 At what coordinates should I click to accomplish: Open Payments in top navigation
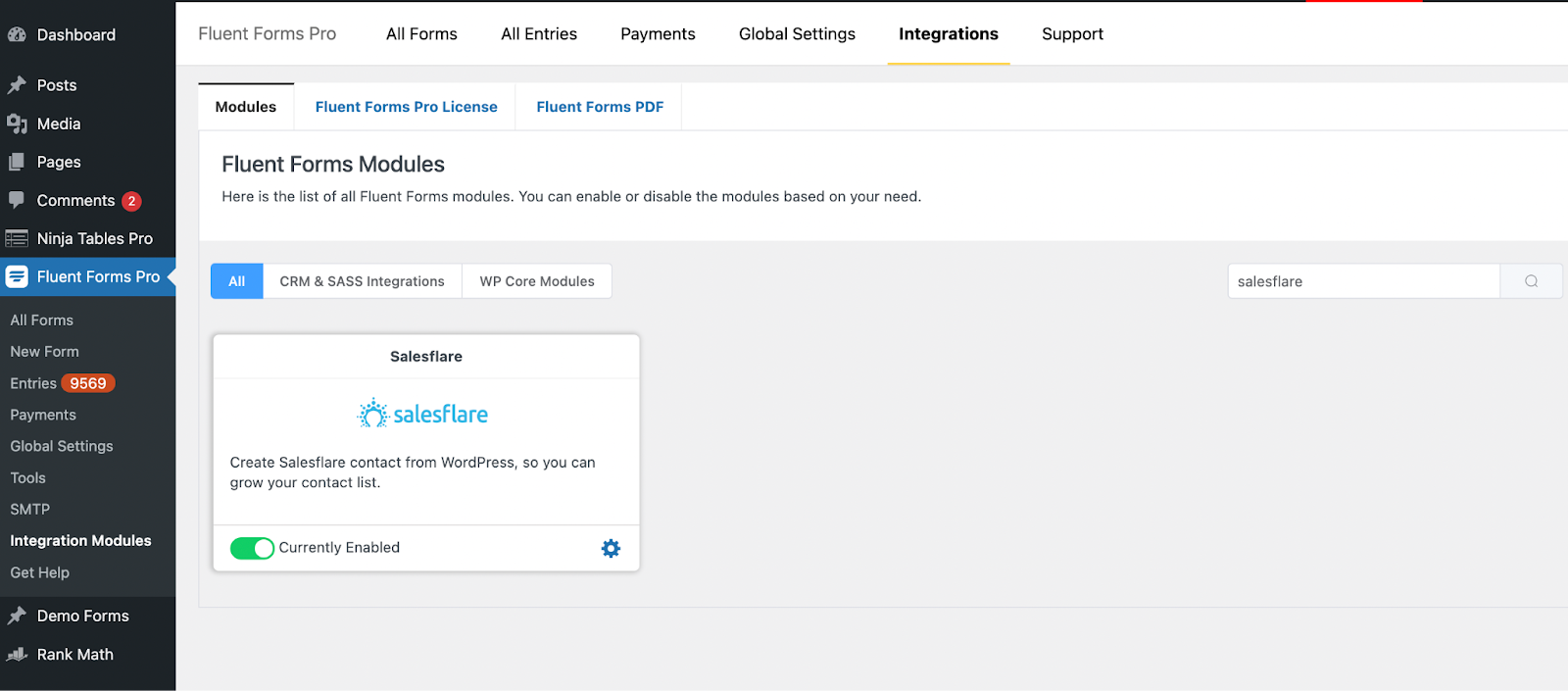point(658,34)
